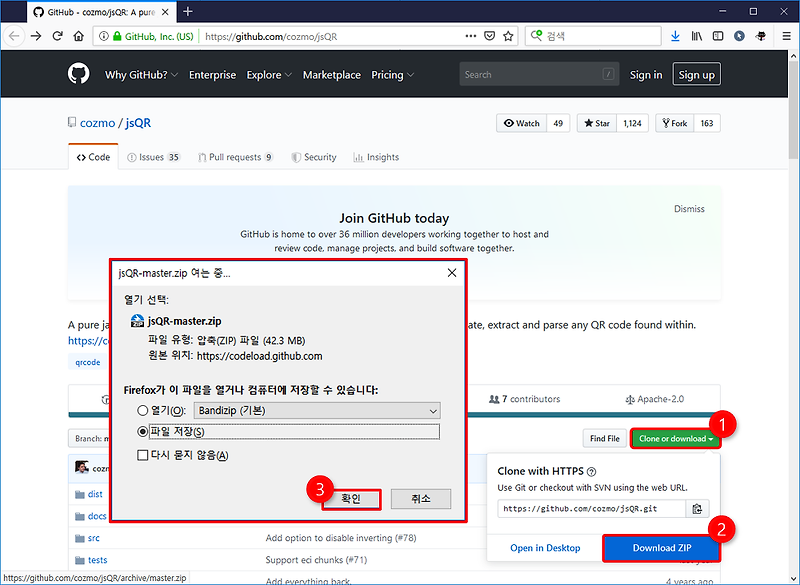800x585 pixels.
Task: Copy clone URL to clipboard icon
Action: (697, 508)
